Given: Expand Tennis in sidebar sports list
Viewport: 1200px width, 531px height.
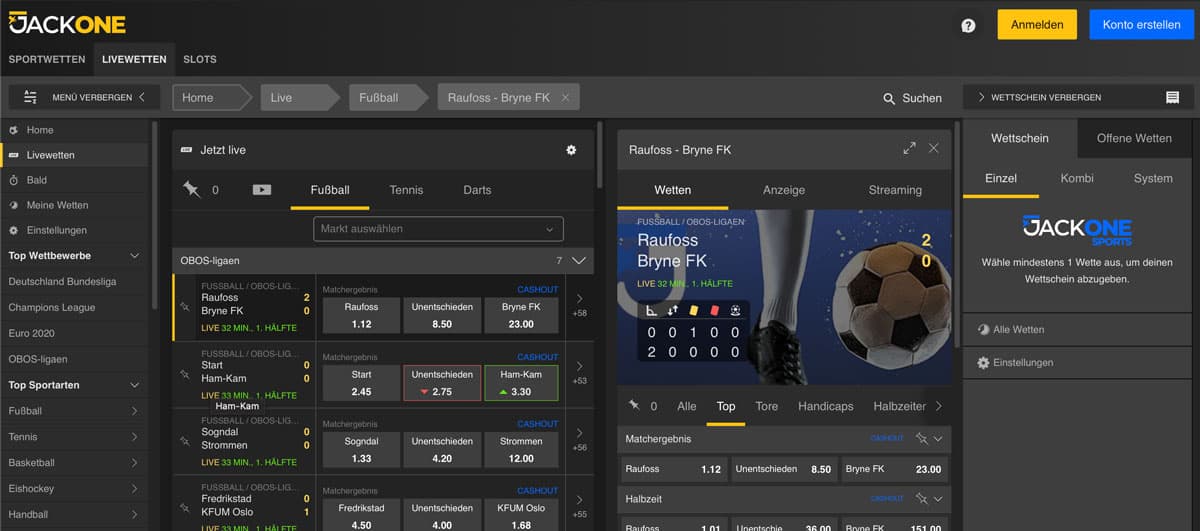Looking at the screenshot, I should (x=135, y=437).
